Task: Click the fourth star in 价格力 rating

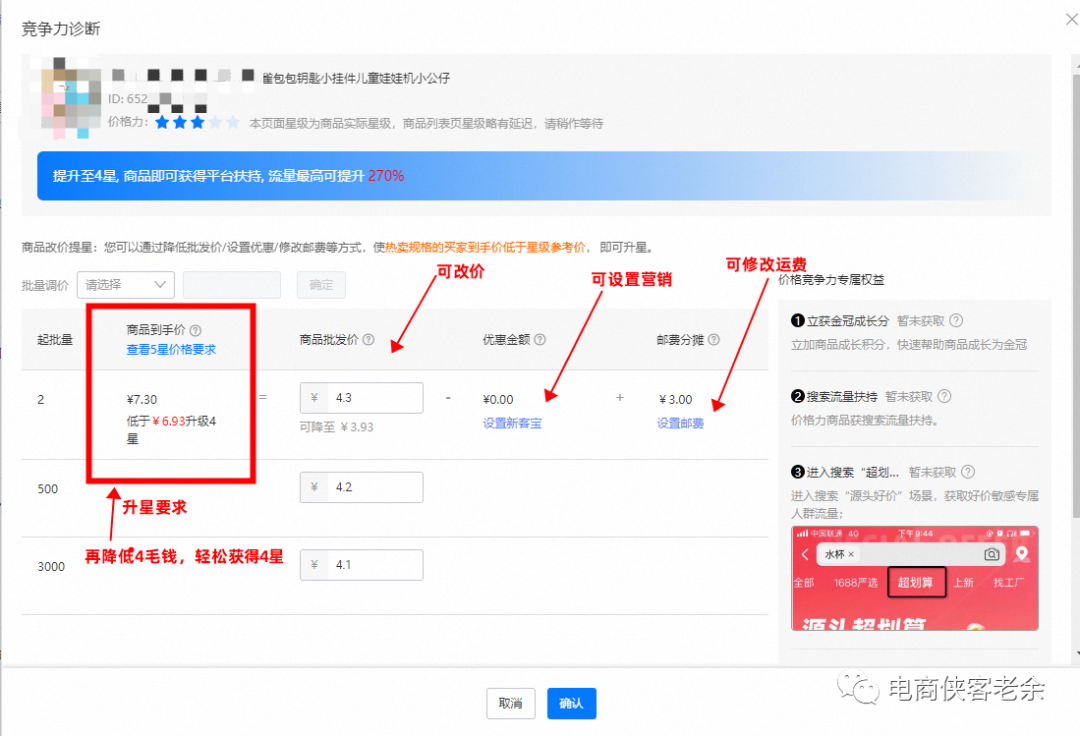Action: (215, 125)
